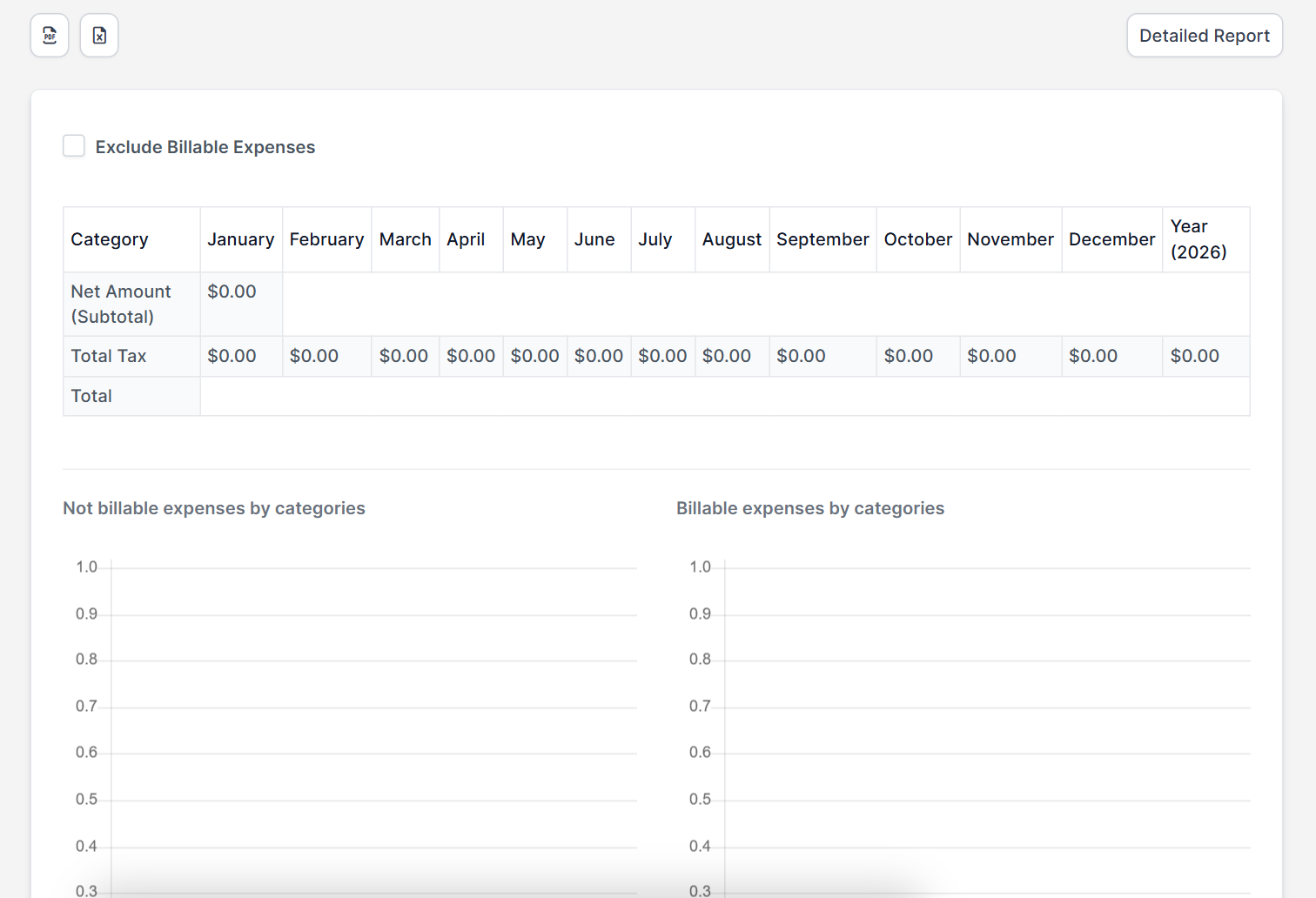Screen dimensions: 1316x898
Task: Click the Total Tax December $0.00 cell
Action: (x=1112, y=356)
